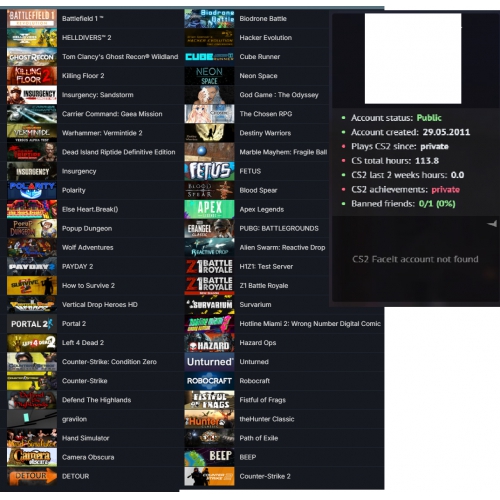
Task: Click the blank profile avatar image
Action: (x=413, y=58)
